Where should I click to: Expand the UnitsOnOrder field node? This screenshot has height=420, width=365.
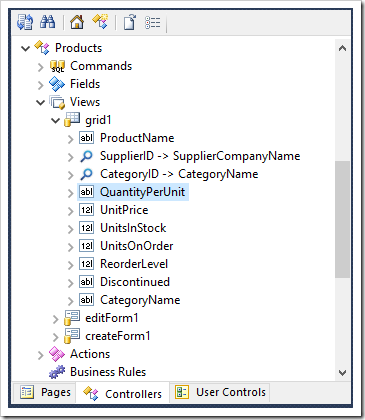tap(70, 247)
